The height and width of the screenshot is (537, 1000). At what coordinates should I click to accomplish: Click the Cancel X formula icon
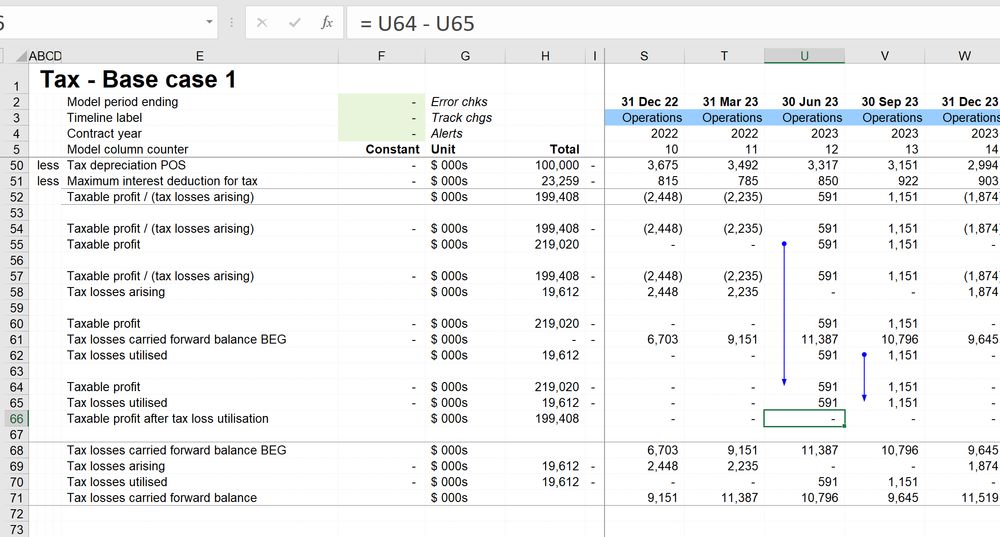[262, 22]
